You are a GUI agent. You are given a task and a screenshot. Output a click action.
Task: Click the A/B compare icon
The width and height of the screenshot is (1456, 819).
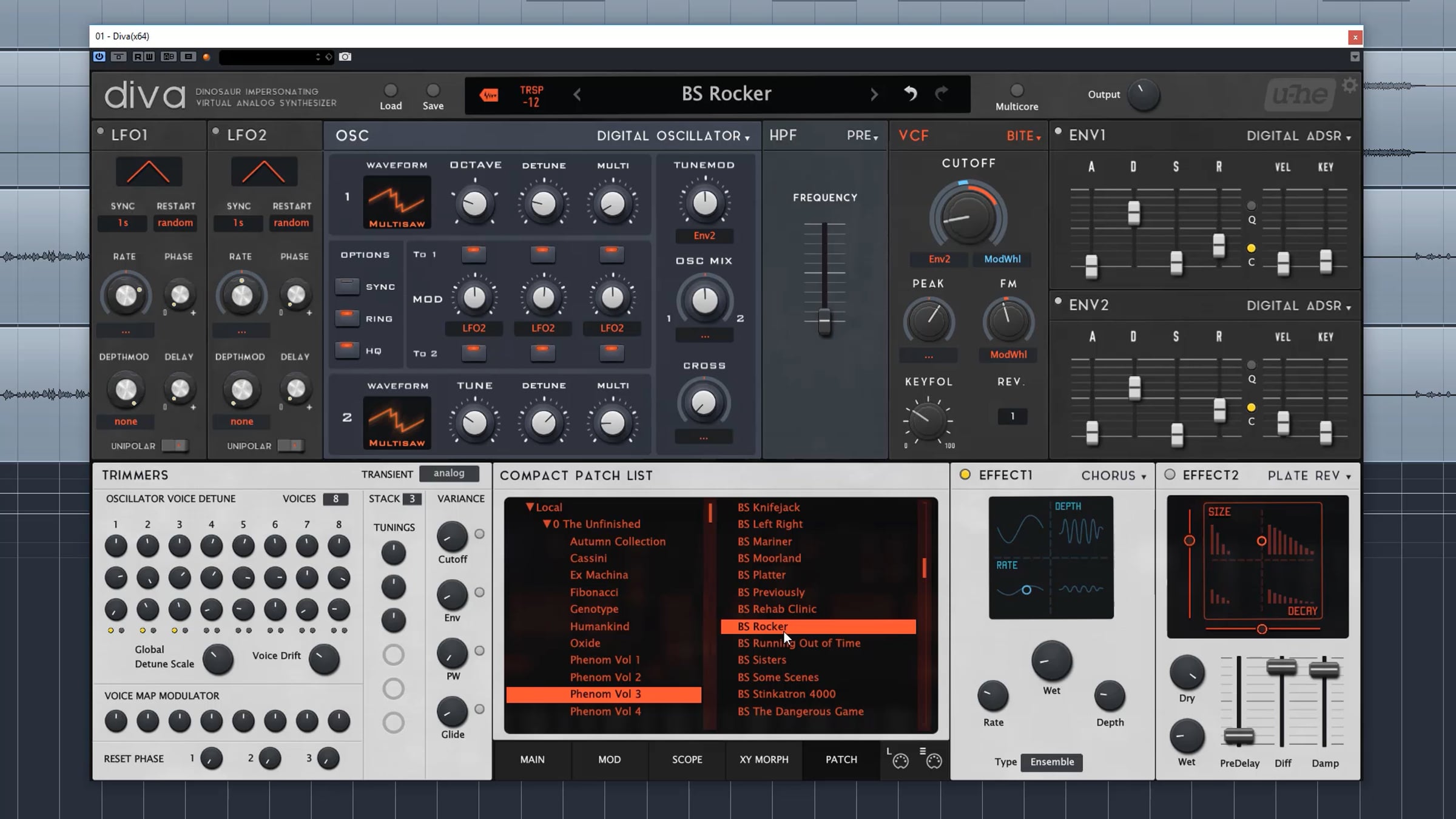169,56
